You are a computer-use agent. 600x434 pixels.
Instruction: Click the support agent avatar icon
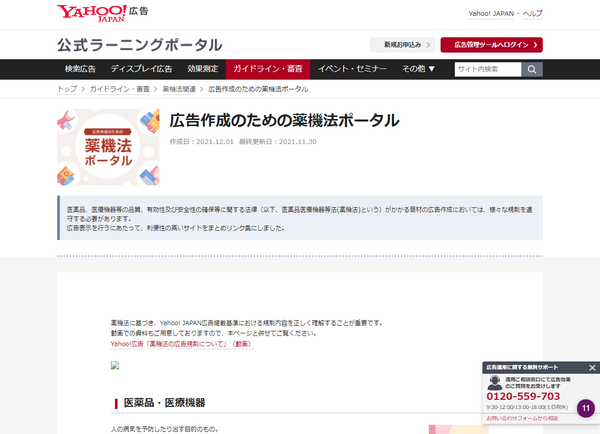pyautogui.click(x=494, y=383)
